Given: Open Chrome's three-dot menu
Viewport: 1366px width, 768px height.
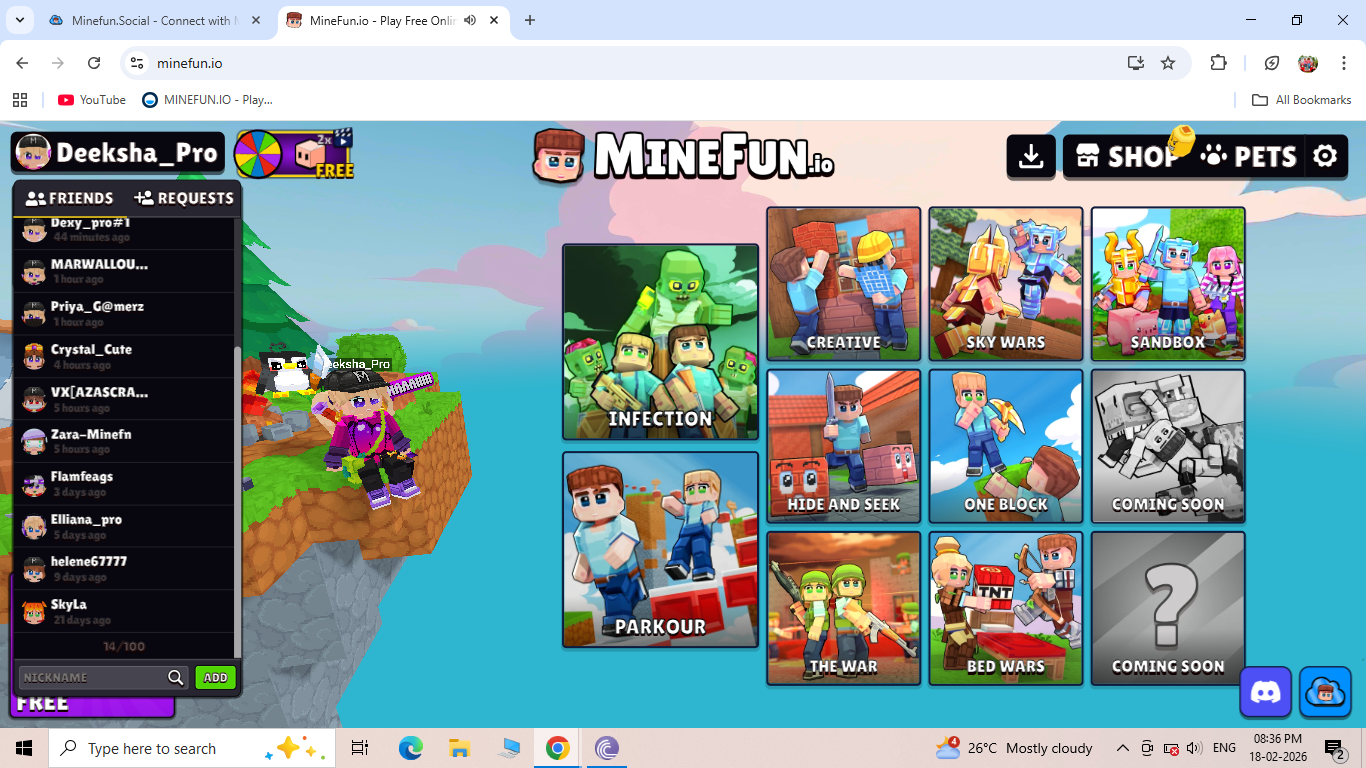Looking at the screenshot, I should (x=1344, y=63).
